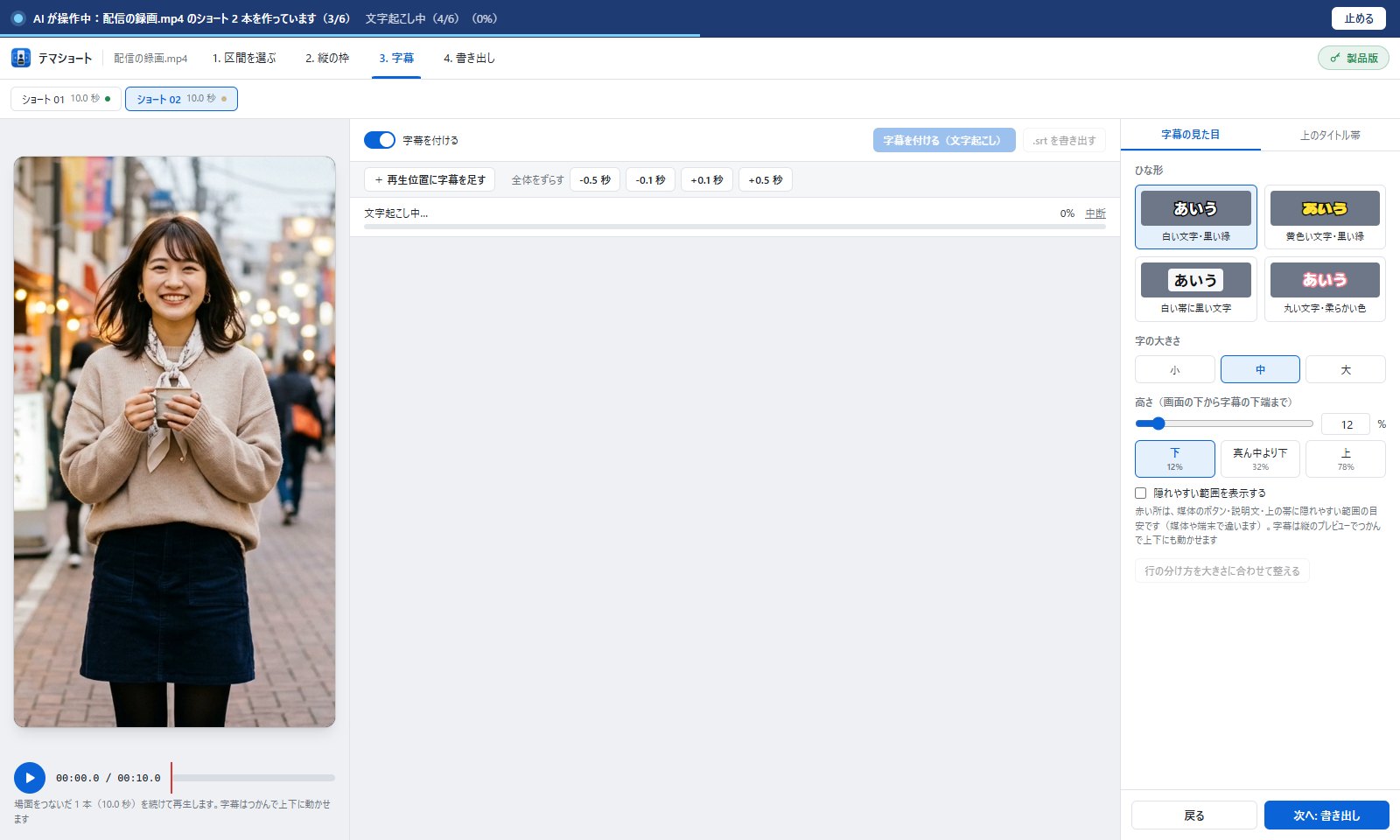Go to step 1. 区間を選ぶ

tap(244, 58)
